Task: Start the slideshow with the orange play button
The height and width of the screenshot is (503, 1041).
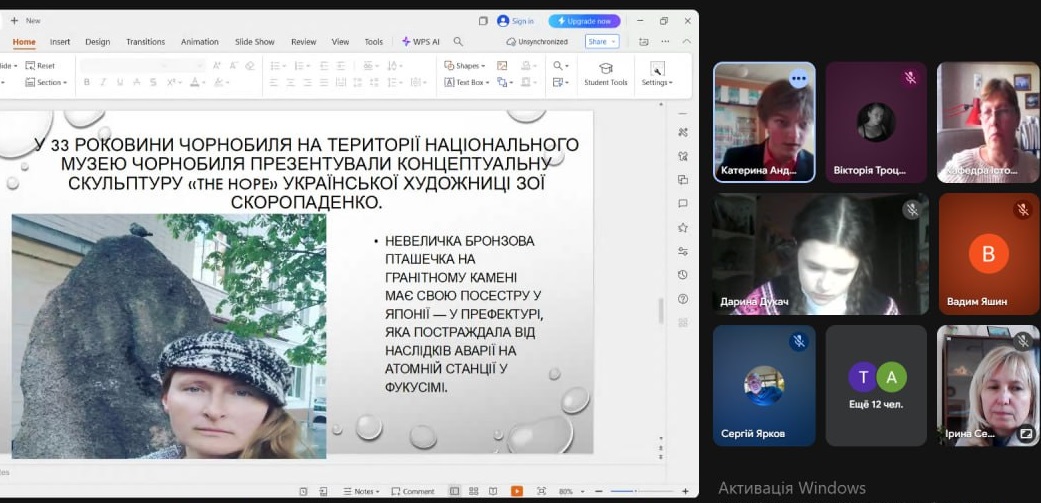Action: [x=516, y=491]
